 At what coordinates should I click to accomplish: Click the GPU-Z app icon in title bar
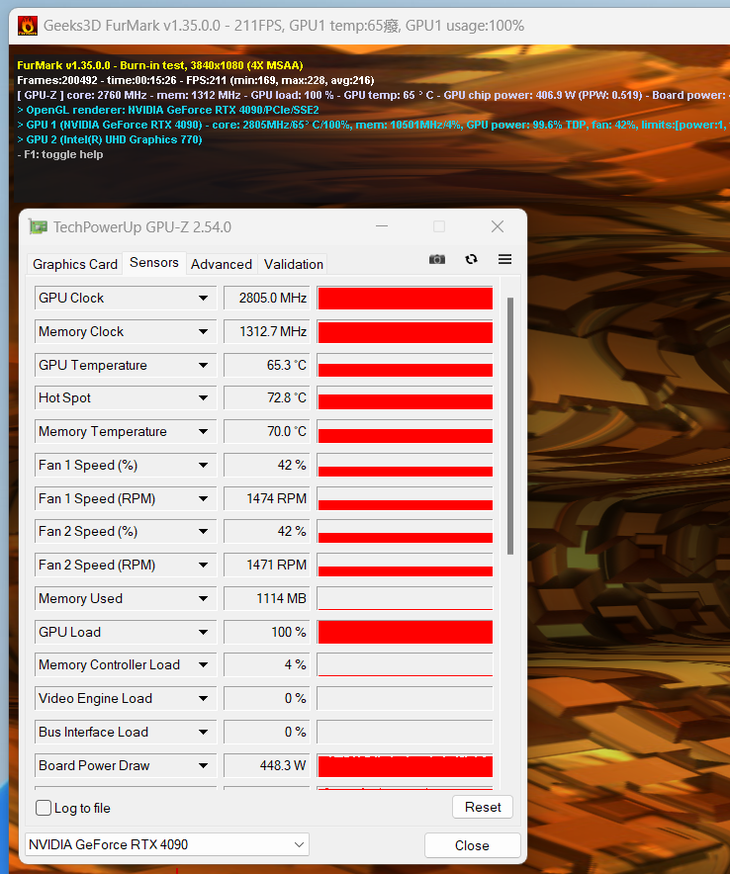[x=38, y=227]
